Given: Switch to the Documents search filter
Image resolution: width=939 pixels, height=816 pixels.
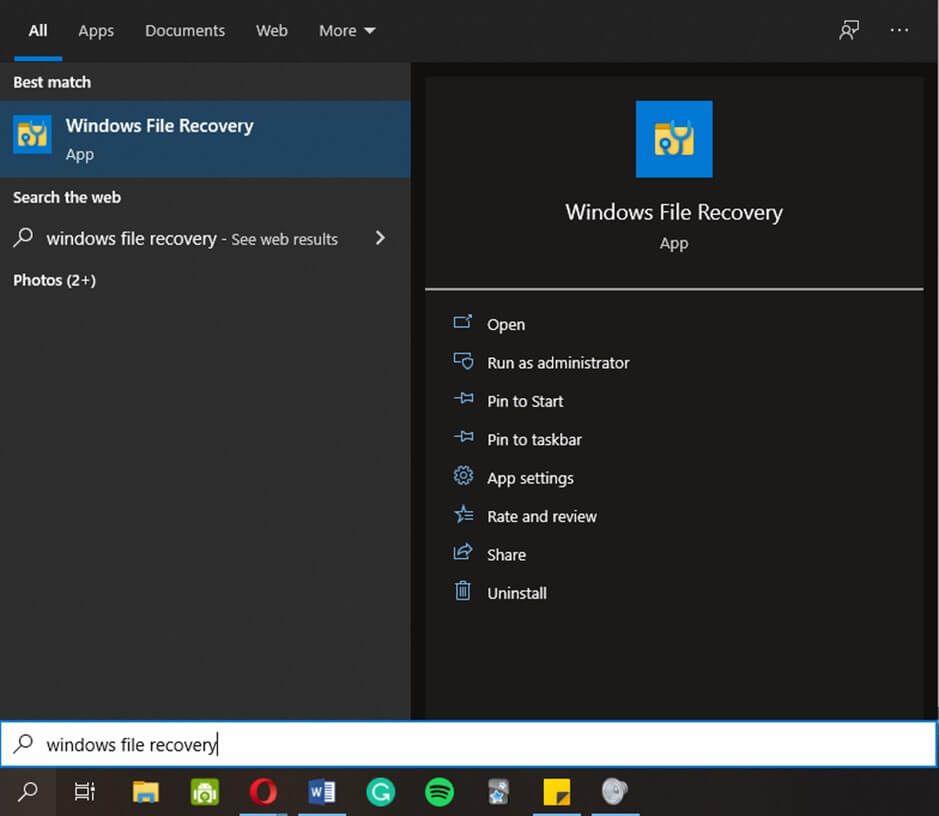Looking at the screenshot, I should (x=184, y=30).
